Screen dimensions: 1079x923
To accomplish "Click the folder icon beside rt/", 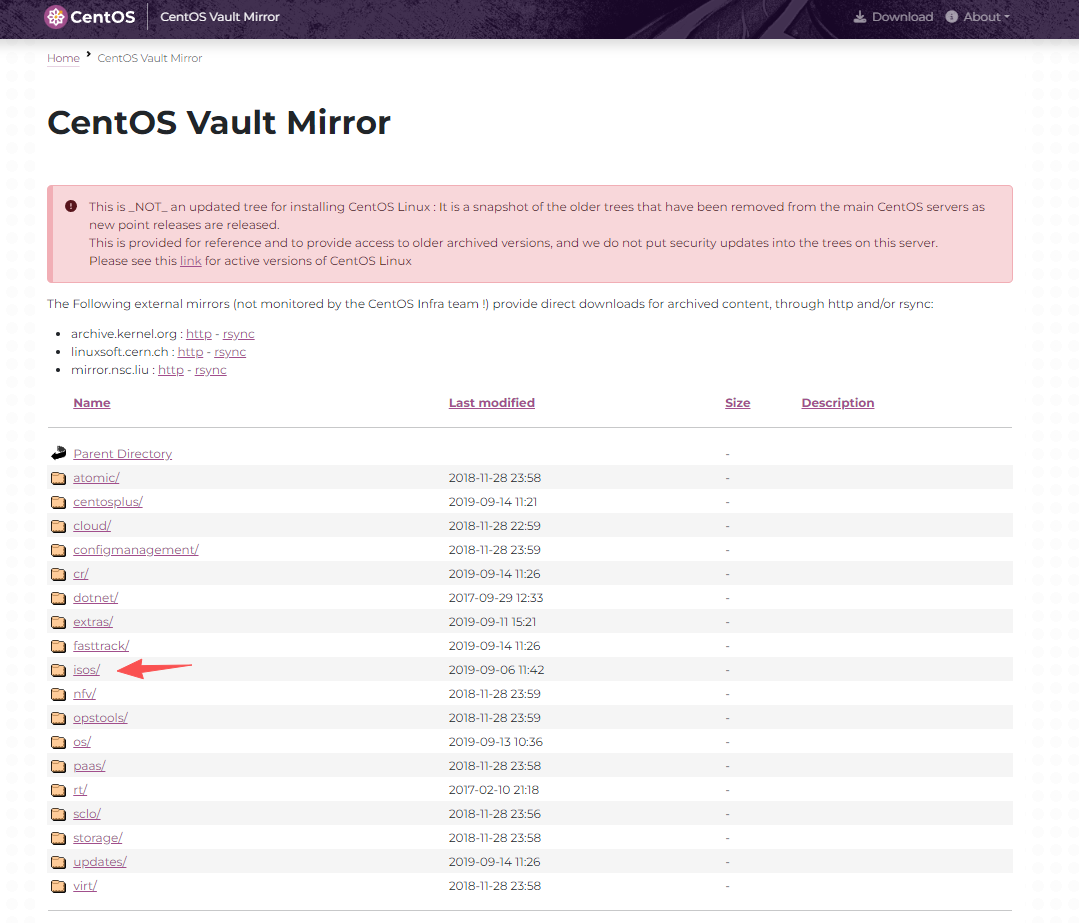I will tap(58, 790).
